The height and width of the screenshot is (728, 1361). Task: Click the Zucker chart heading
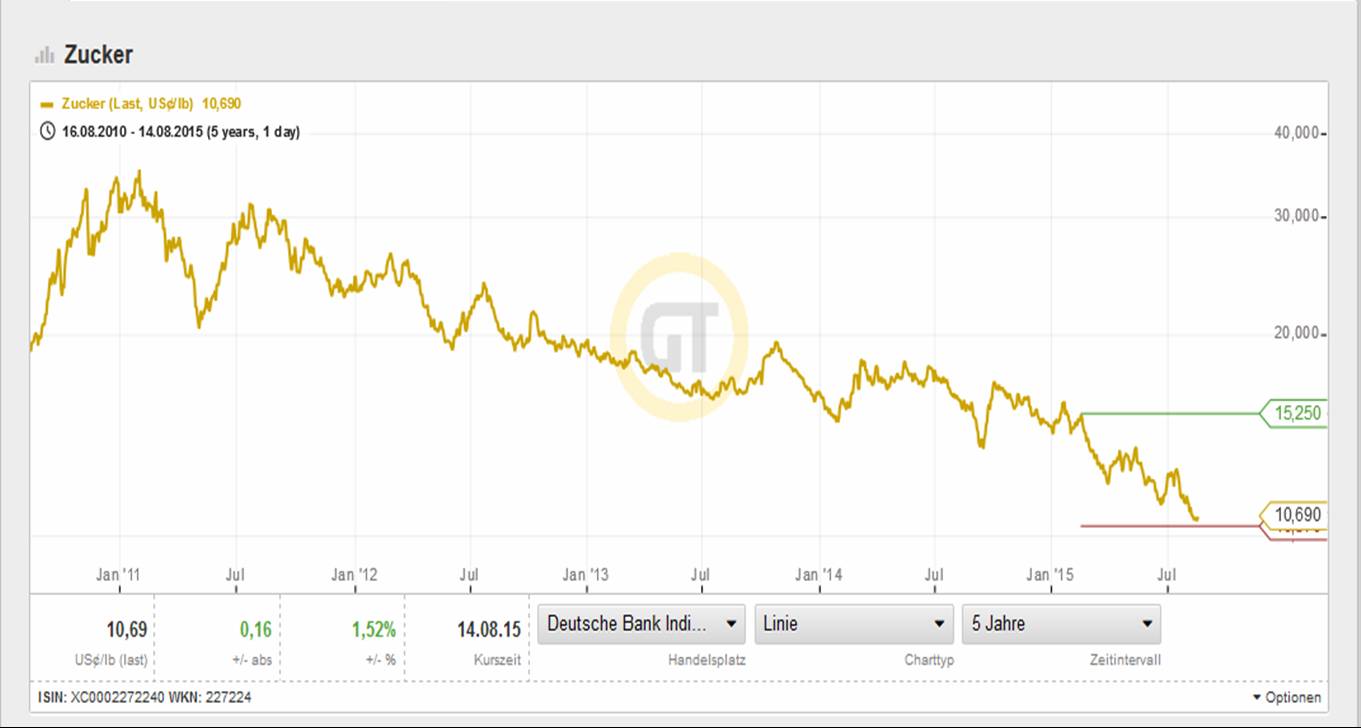pyautogui.click(x=98, y=55)
